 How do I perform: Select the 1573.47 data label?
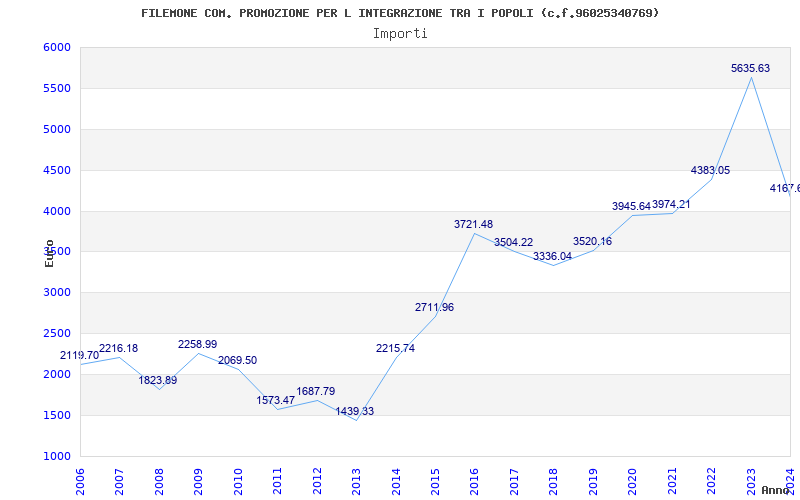click(276, 401)
